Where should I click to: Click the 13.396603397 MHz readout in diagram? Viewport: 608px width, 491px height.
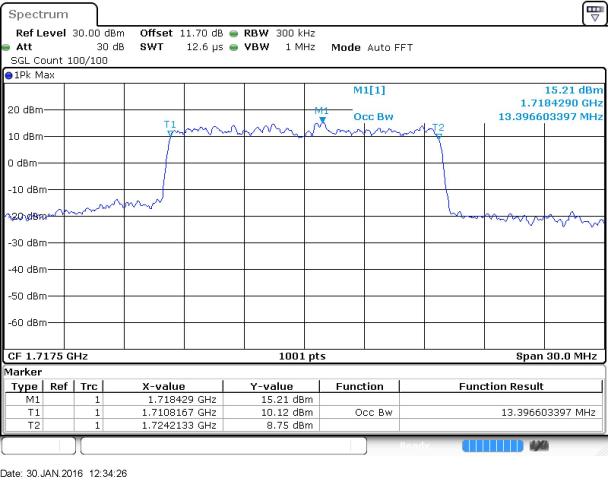click(x=551, y=117)
